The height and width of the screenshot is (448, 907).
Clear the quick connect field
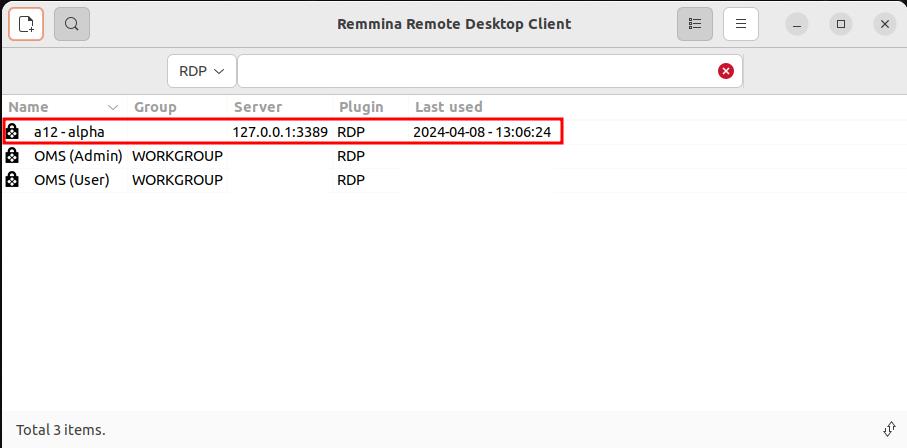pyautogui.click(x=726, y=71)
